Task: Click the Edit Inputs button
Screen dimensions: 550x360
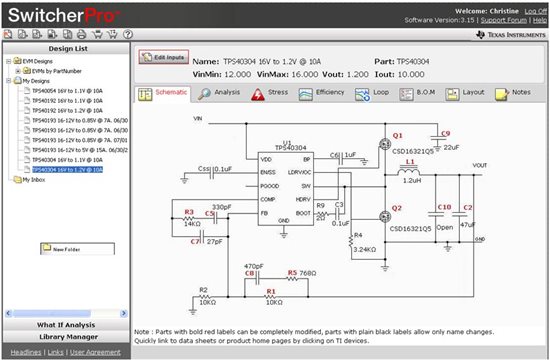Action: pyautogui.click(x=164, y=57)
